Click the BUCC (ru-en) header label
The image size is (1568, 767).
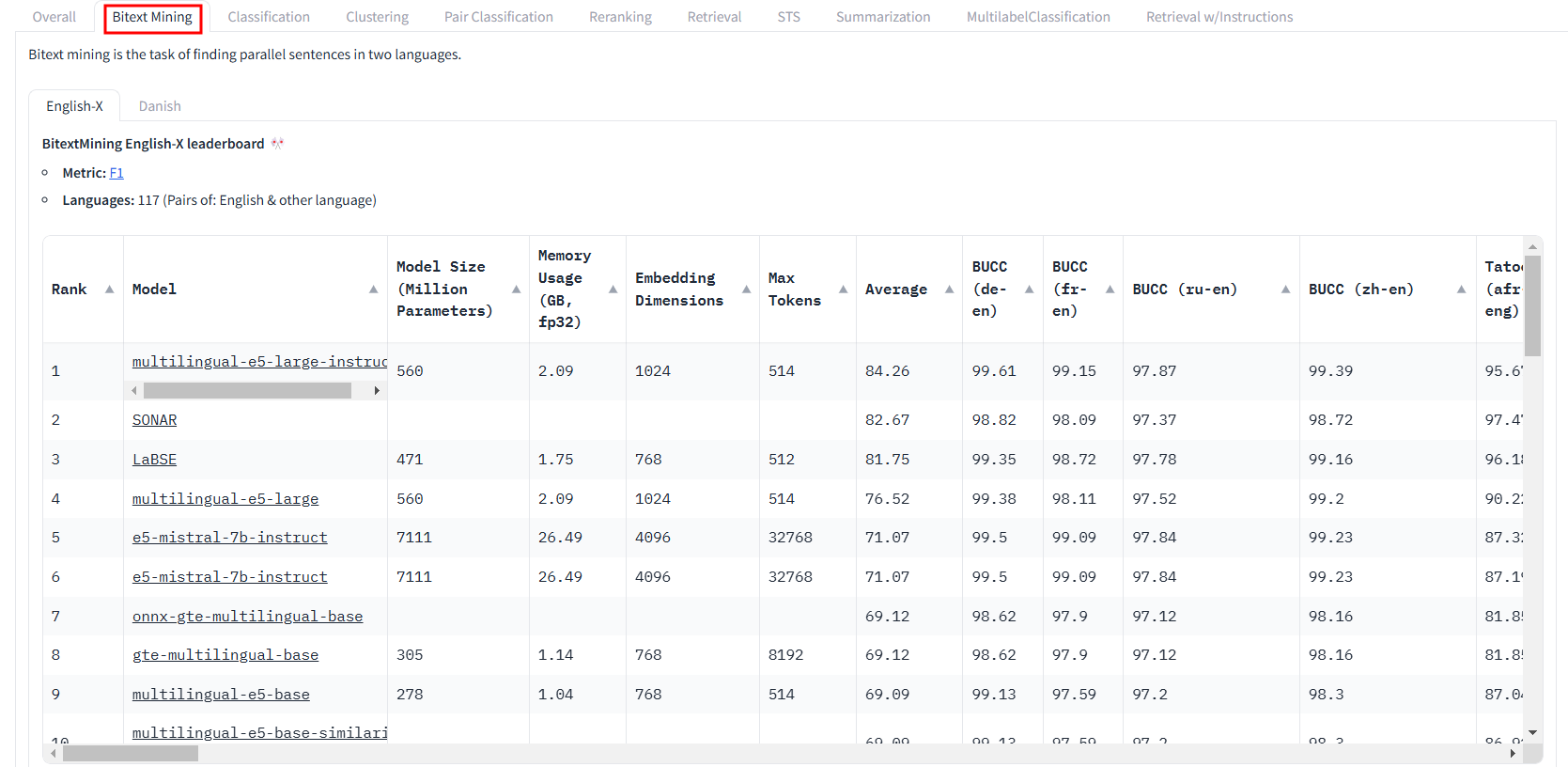1185,290
